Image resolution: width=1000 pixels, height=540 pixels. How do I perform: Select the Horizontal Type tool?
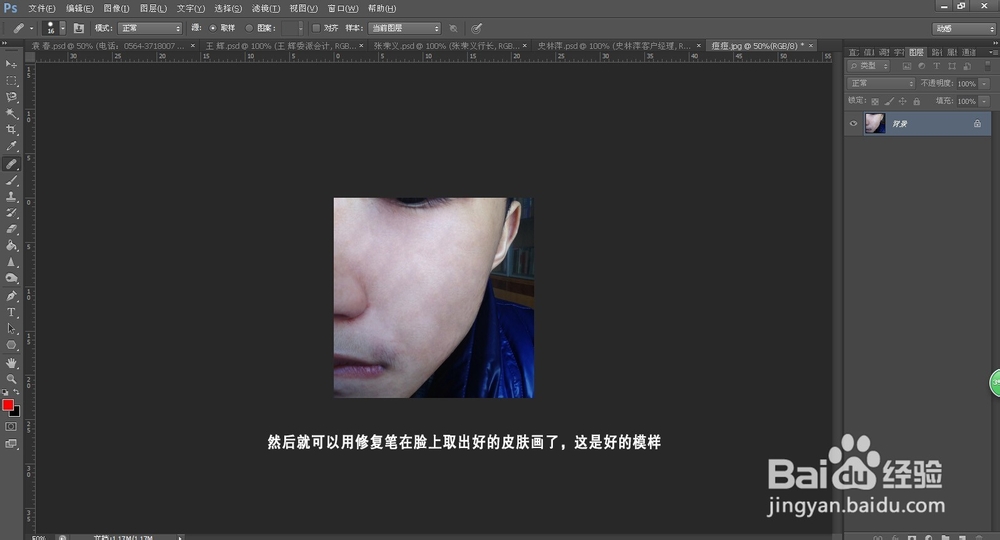click(11, 312)
